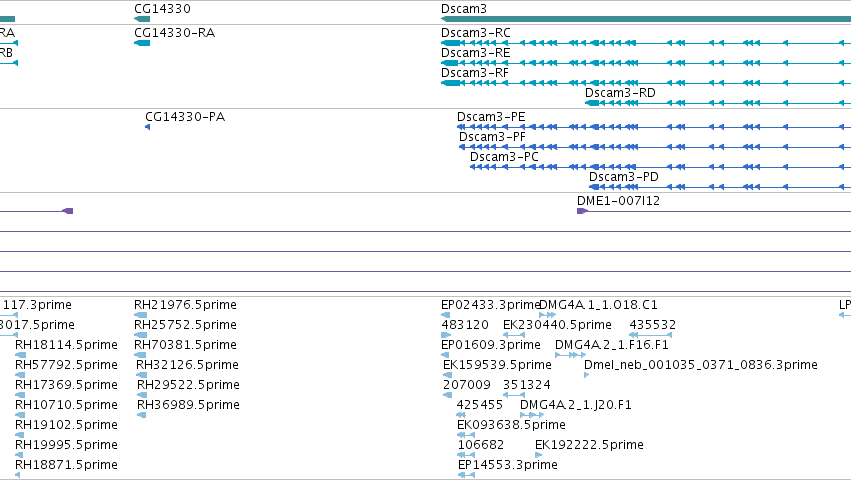Click the Dmel_neb_001035_0371_0836.3prime arrow glyph
This screenshot has height=480, width=851.
[586, 375]
